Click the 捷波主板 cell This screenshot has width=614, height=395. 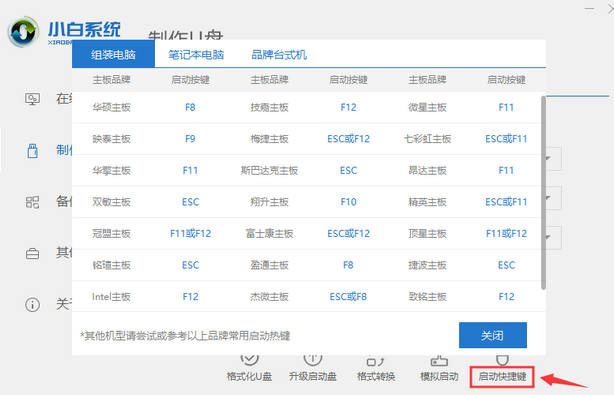(x=427, y=265)
